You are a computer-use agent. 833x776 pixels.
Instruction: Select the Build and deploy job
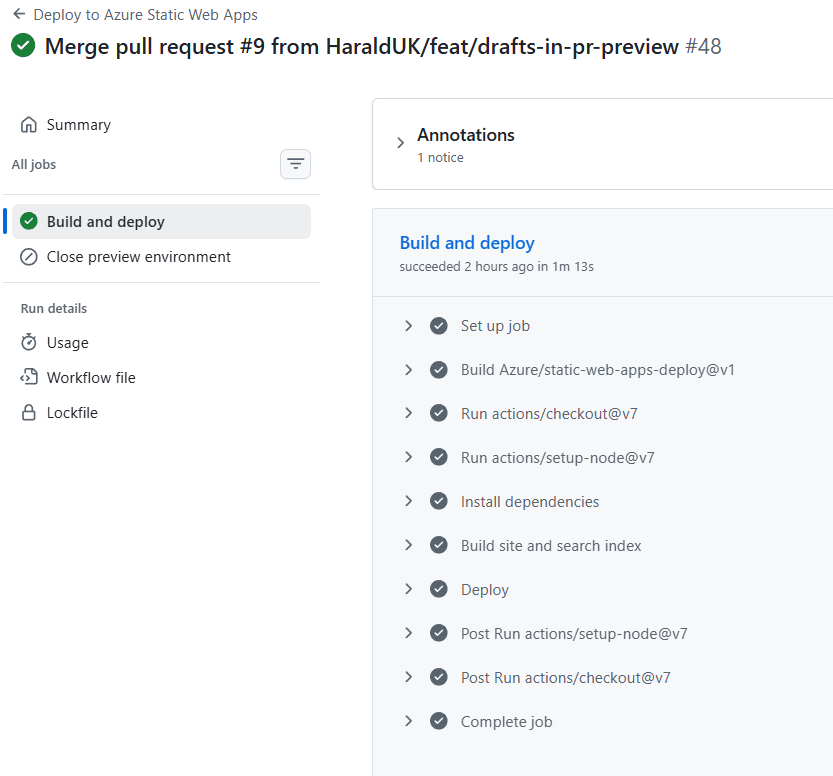pos(162,221)
